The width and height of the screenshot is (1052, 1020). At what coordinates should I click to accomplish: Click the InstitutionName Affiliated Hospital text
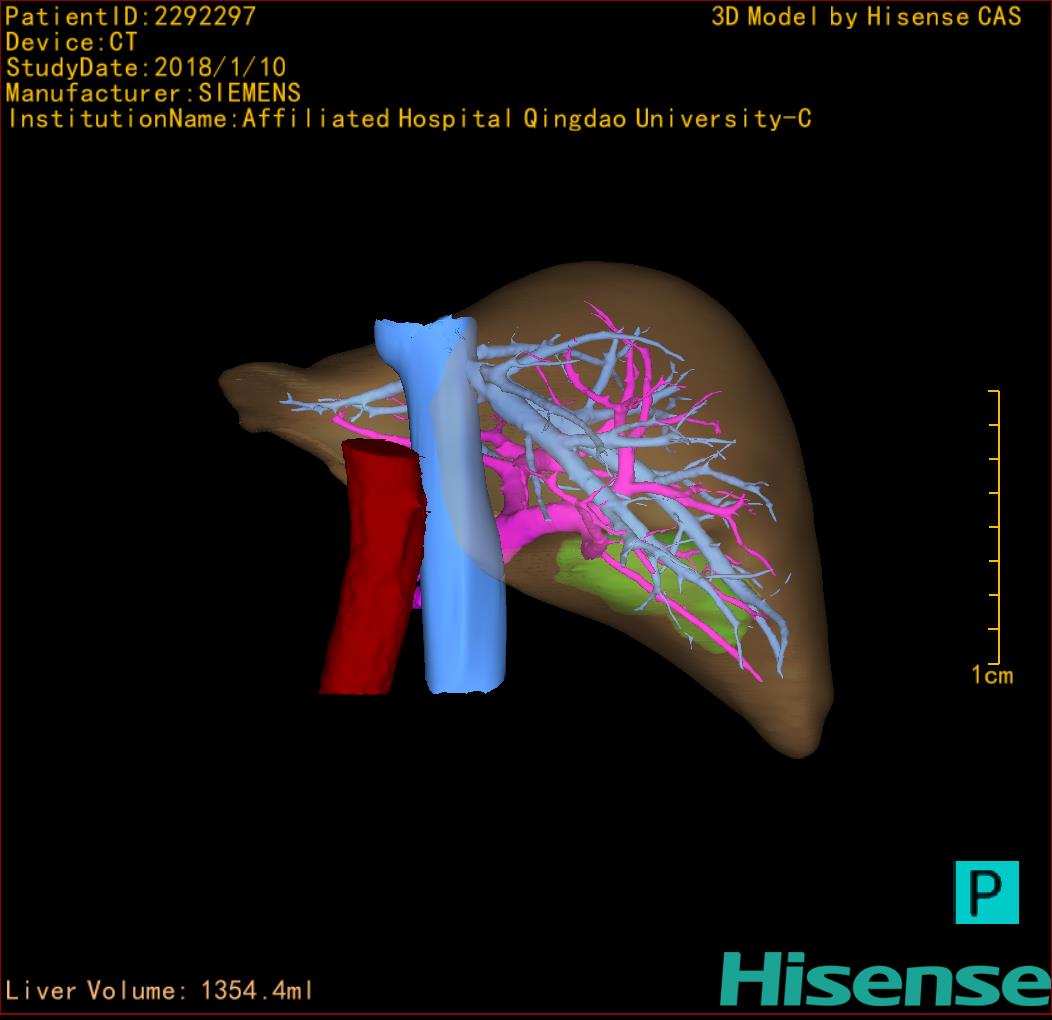(x=409, y=119)
